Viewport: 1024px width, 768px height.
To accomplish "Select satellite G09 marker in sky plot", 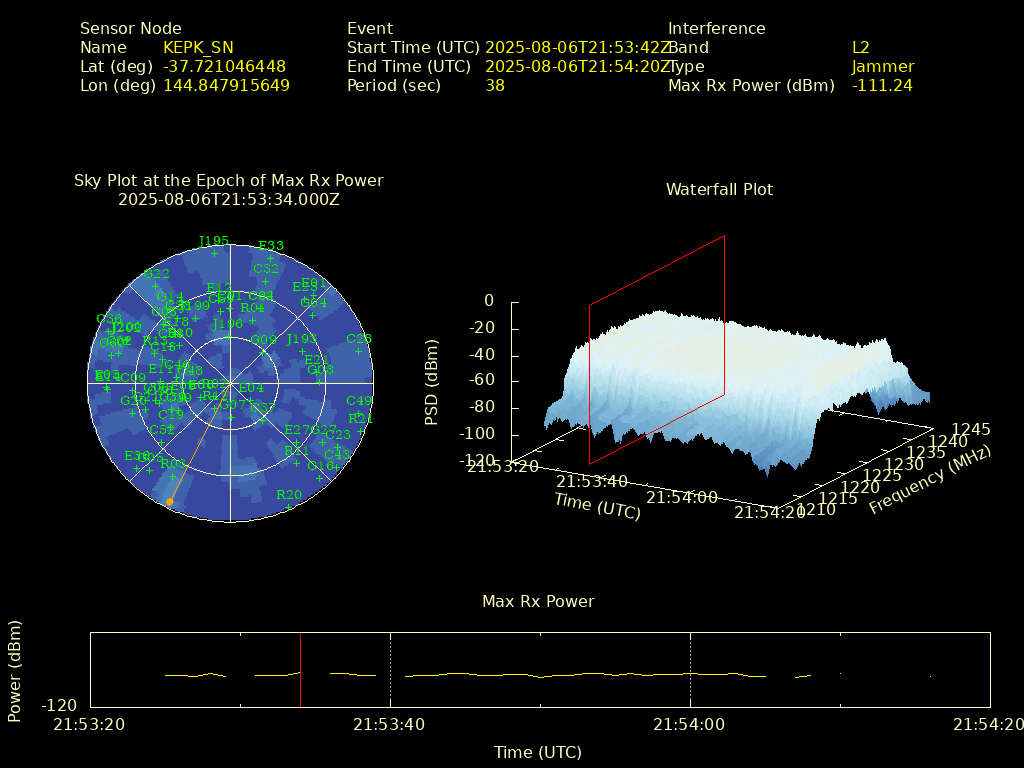I will pyautogui.click(x=263, y=352).
